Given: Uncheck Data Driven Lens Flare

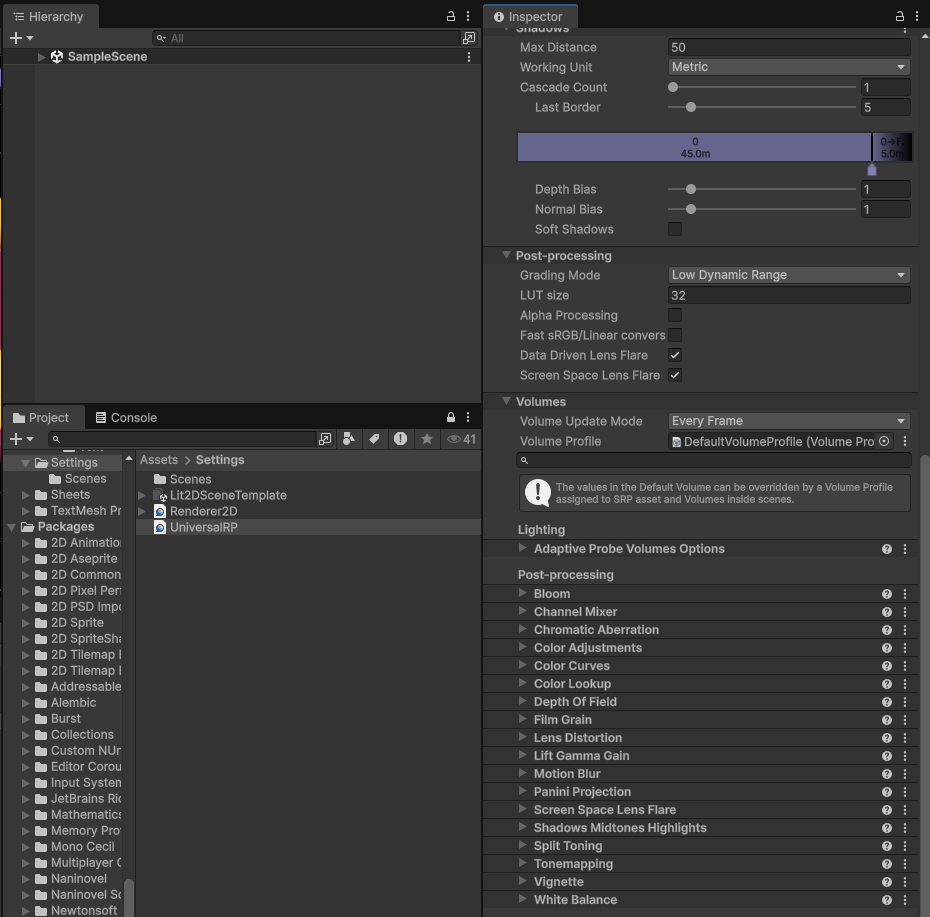Looking at the screenshot, I should pyautogui.click(x=675, y=355).
